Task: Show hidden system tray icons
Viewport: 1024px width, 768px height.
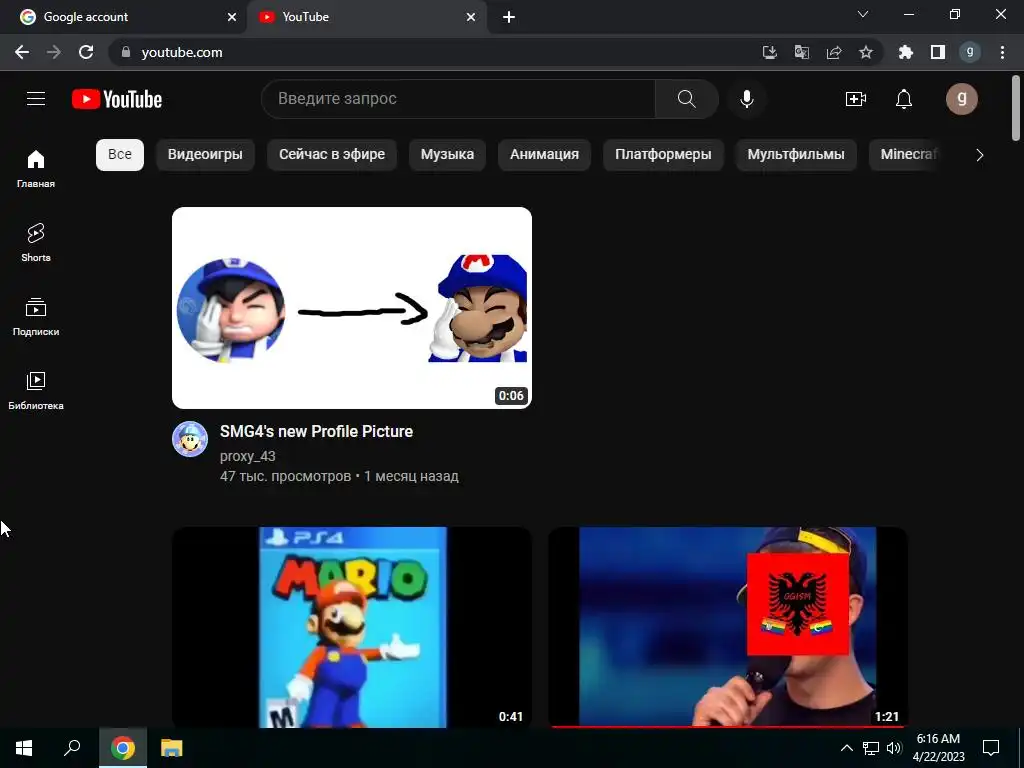Action: pos(846,748)
